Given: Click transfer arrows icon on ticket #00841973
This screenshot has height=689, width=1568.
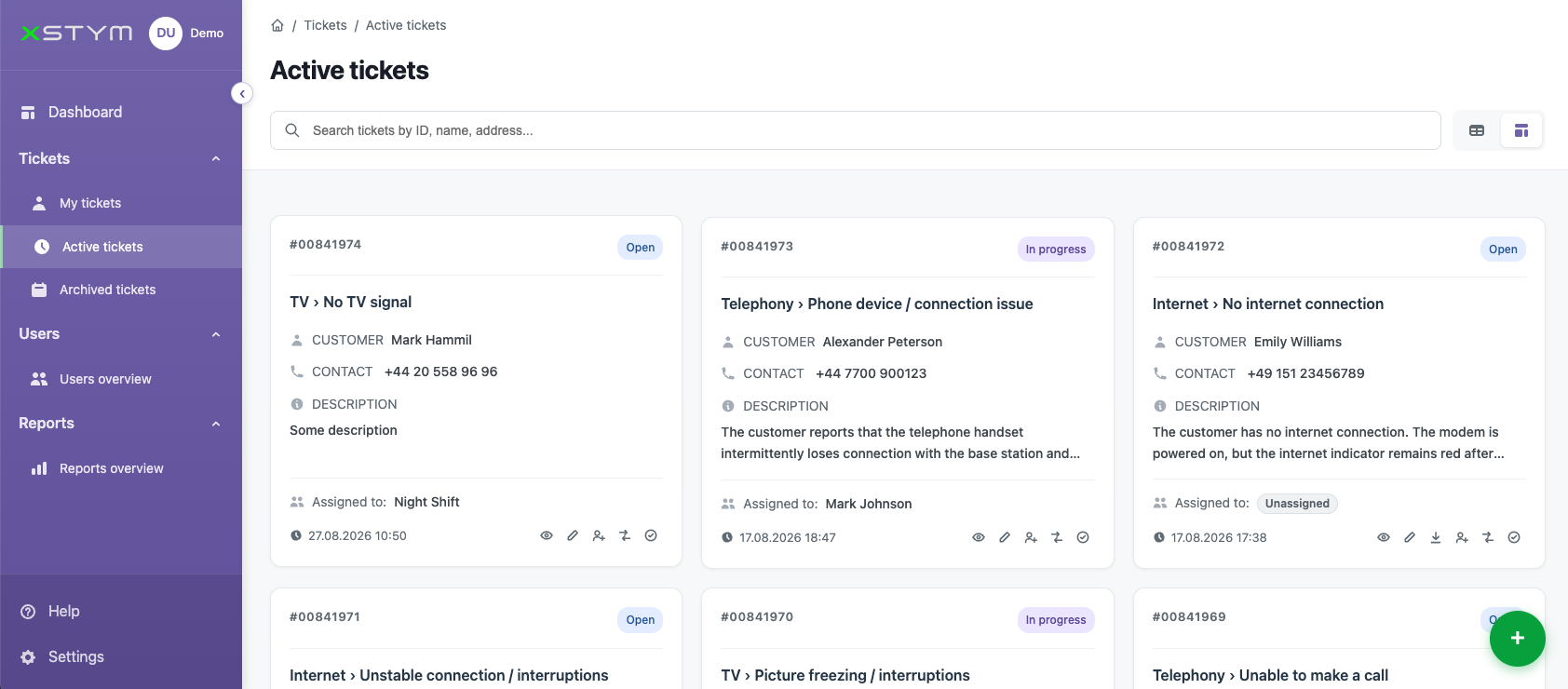Looking at the screenshot, I should click(1057, 537).
